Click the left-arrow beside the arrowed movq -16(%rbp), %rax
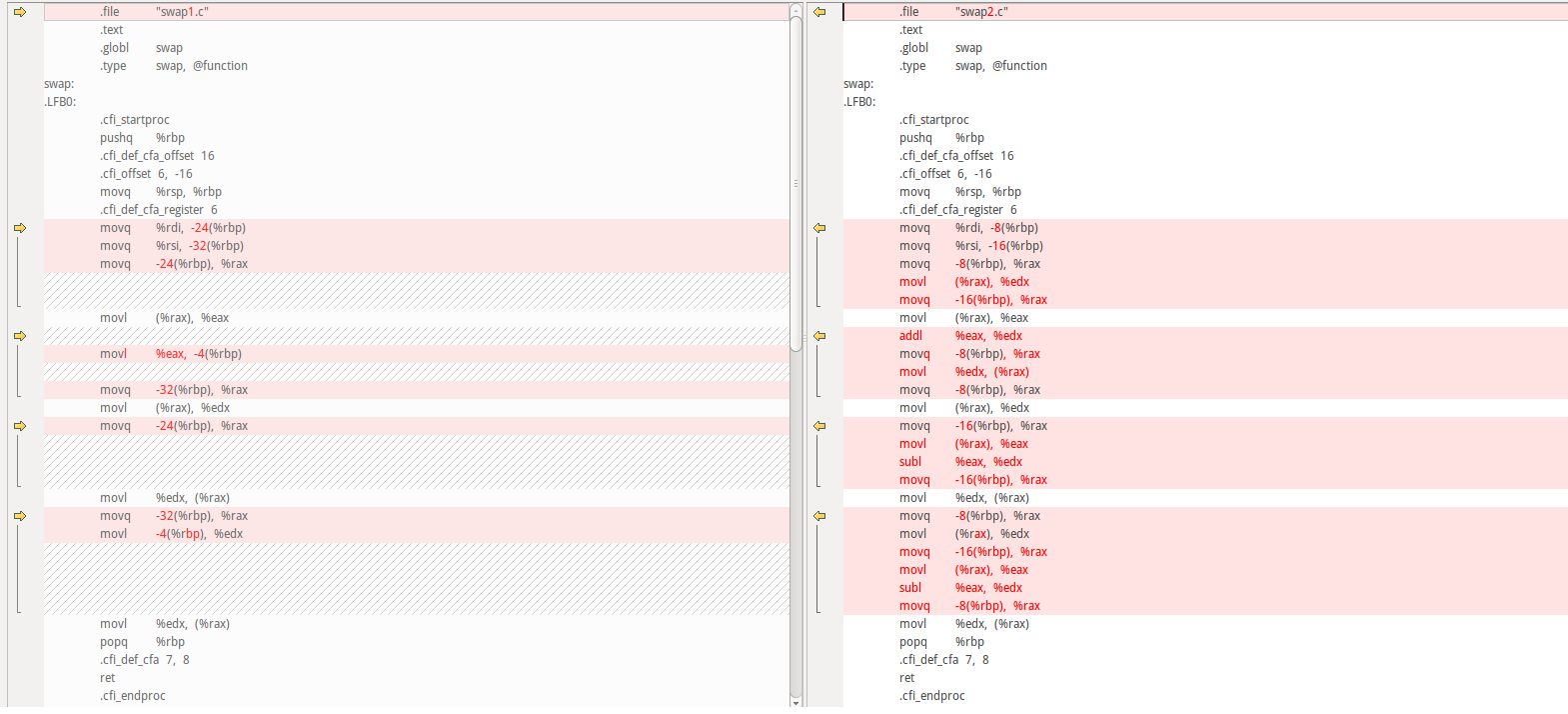 coord(819,426)
